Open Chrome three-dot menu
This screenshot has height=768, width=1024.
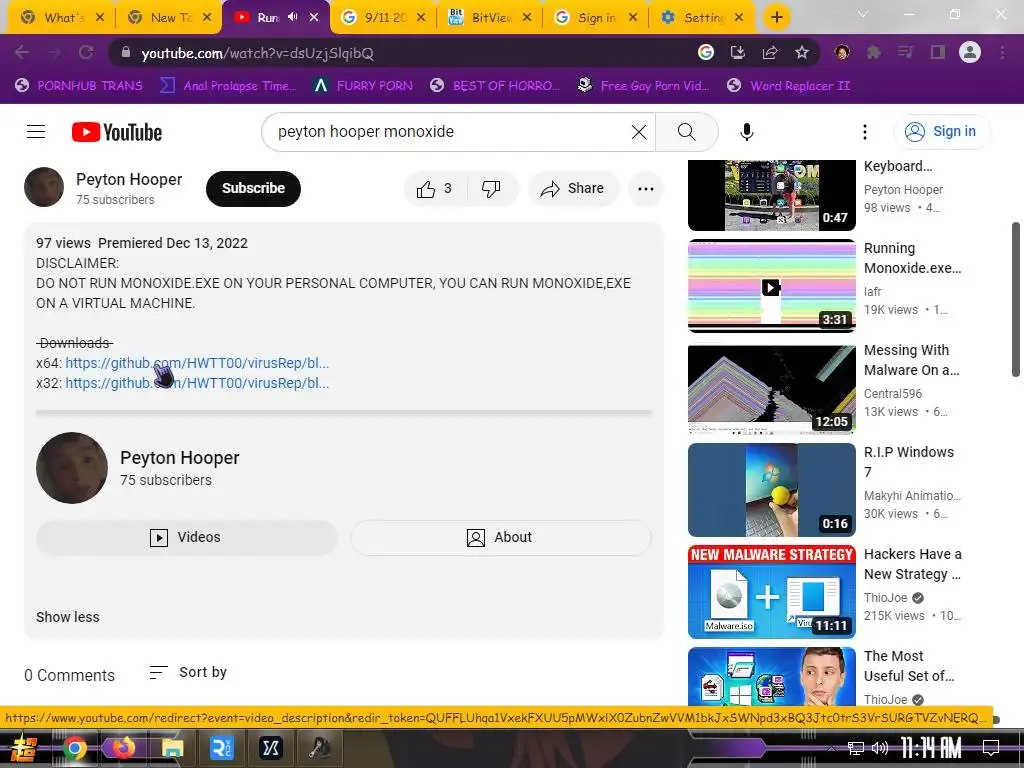pos(1002,52)
